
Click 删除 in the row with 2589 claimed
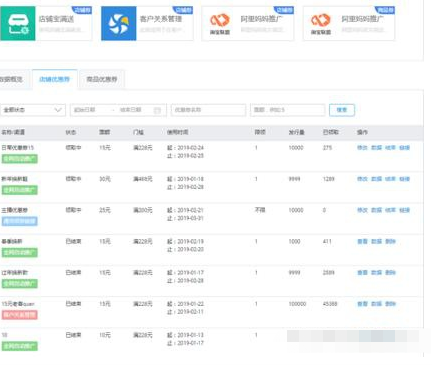pos(390,273)
